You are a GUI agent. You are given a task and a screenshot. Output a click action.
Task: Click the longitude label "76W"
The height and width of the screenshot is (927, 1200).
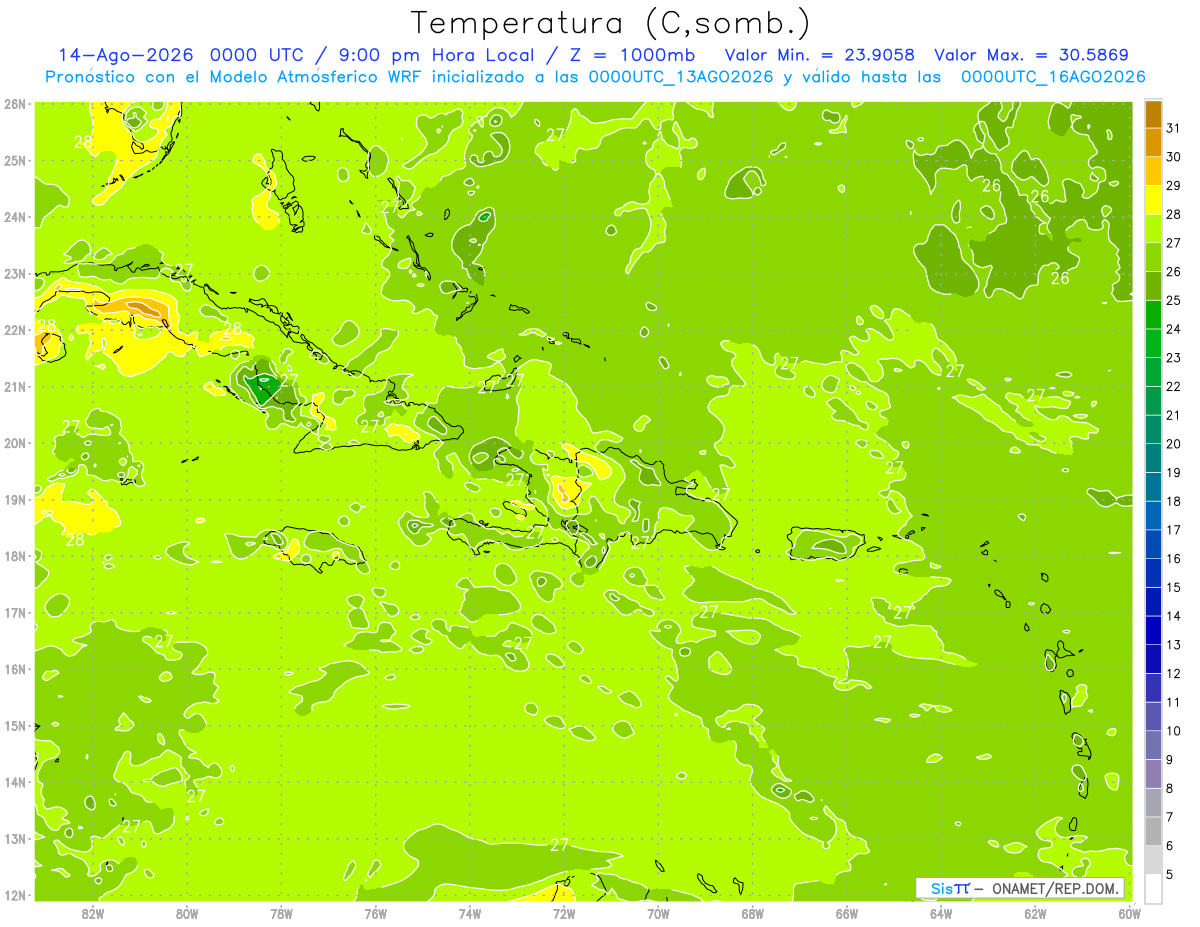point(376,912)
